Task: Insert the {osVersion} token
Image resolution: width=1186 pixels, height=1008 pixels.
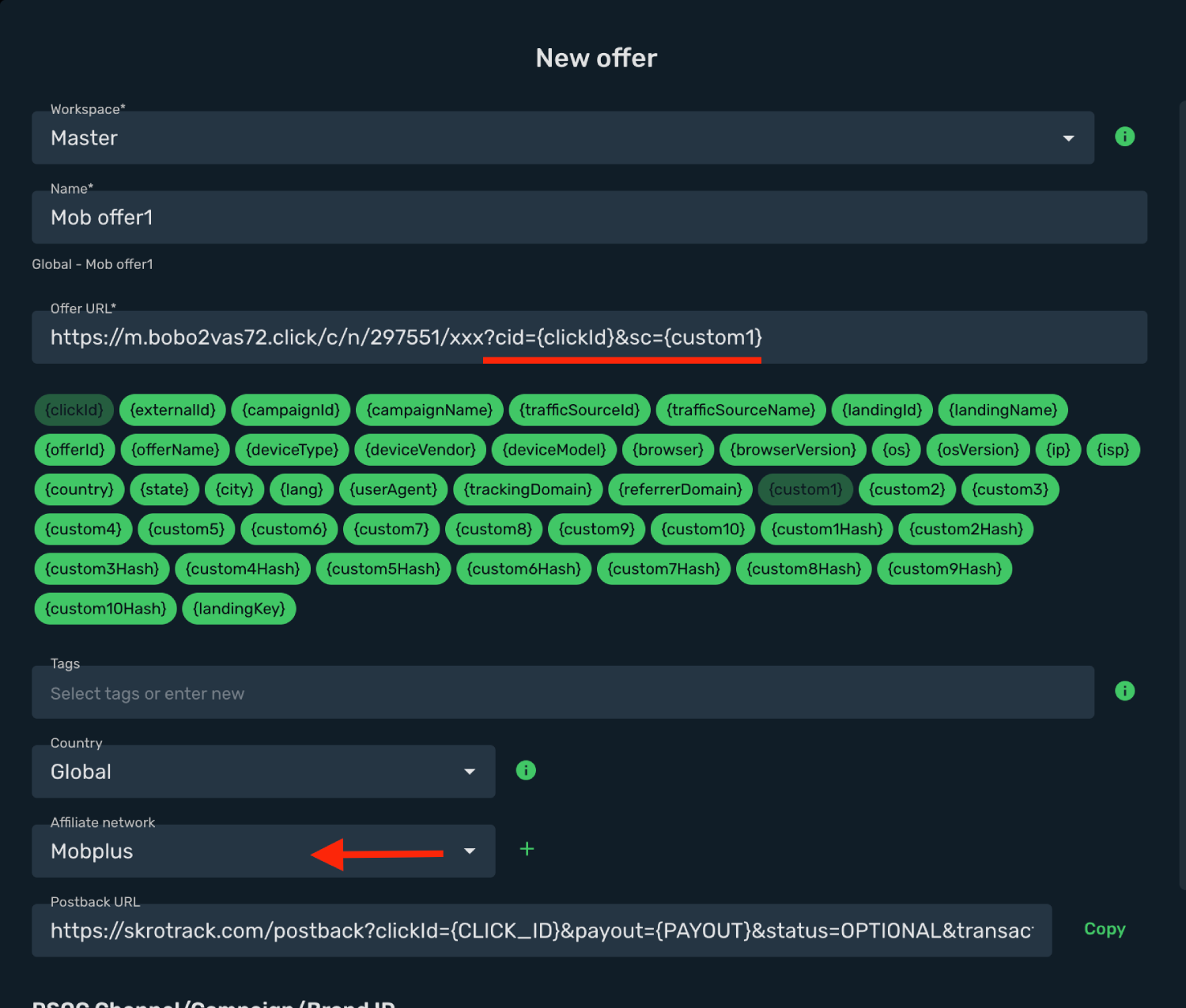Action: pyautogui.click(x=978, y=450)
